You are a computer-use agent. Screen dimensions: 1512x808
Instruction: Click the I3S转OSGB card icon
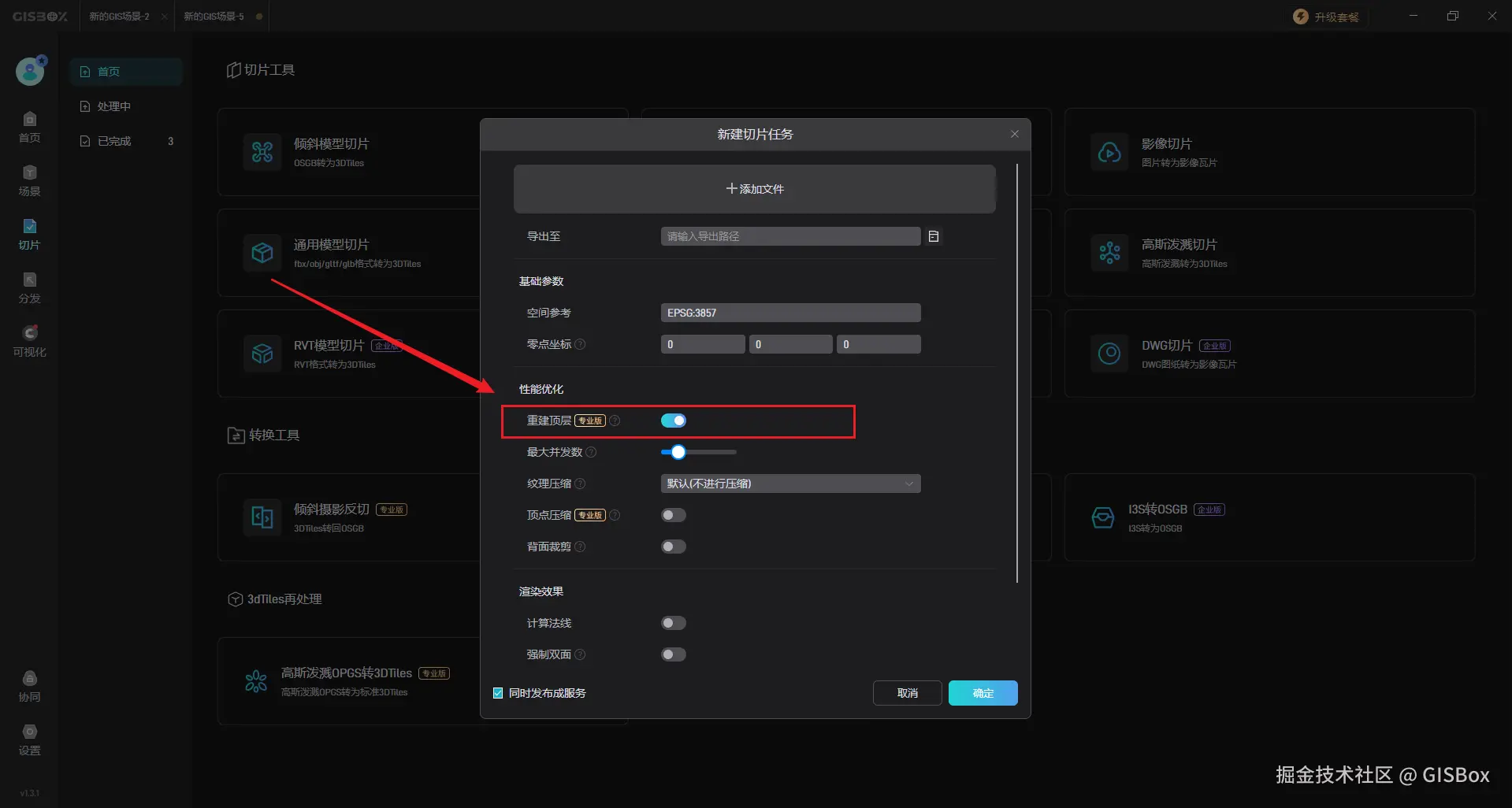point(1103,517)
